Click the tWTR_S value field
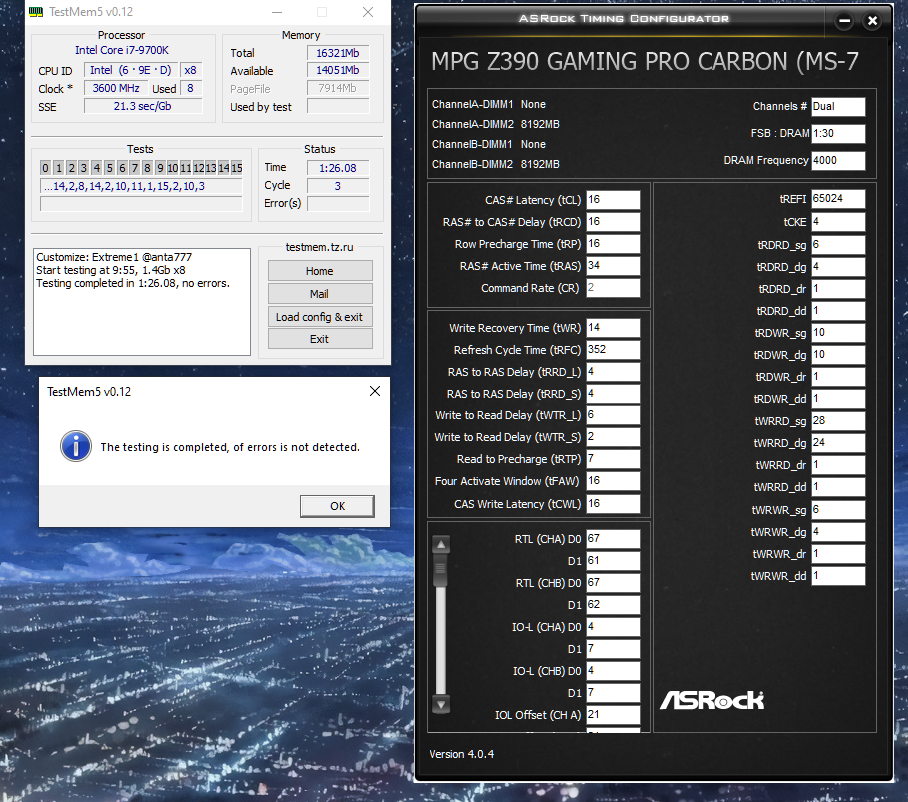908x802 pixels. tap(613, 437)
